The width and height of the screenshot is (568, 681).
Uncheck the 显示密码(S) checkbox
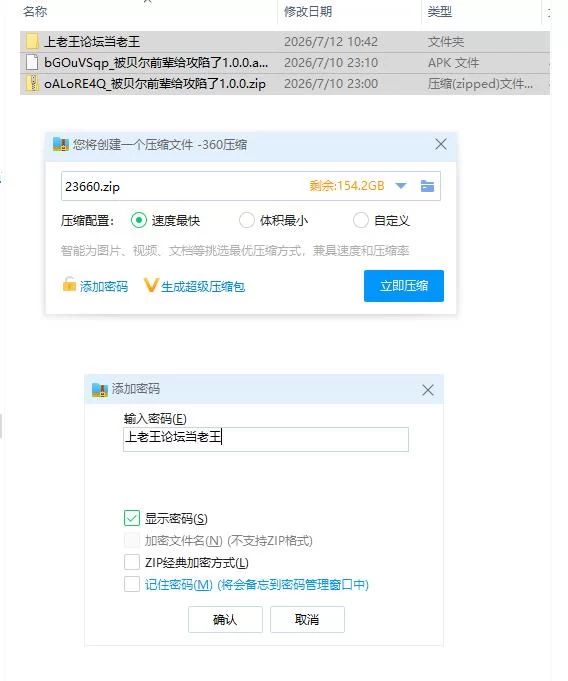[132, 518]
